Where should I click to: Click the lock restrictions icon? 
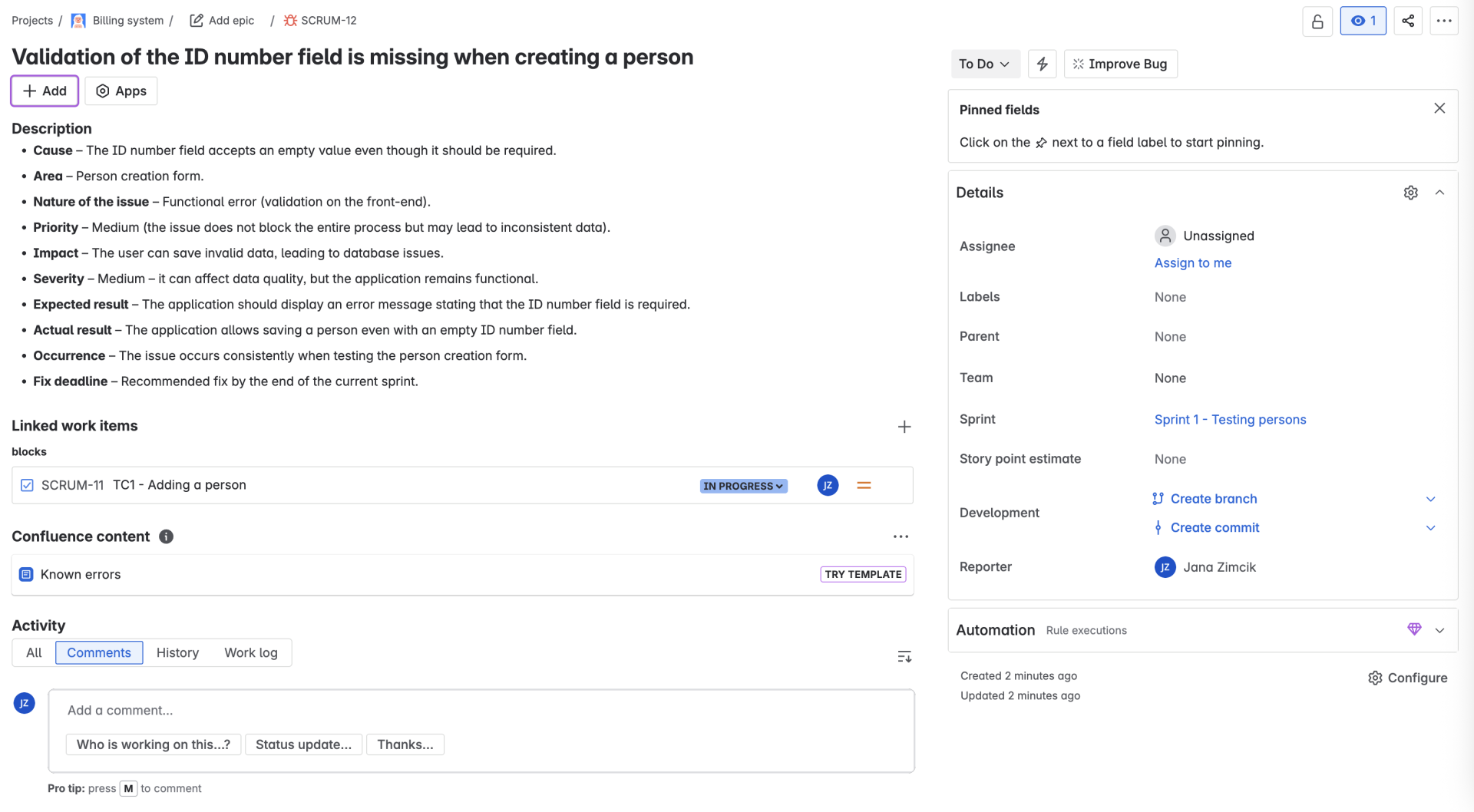[x=1317, y=21]
